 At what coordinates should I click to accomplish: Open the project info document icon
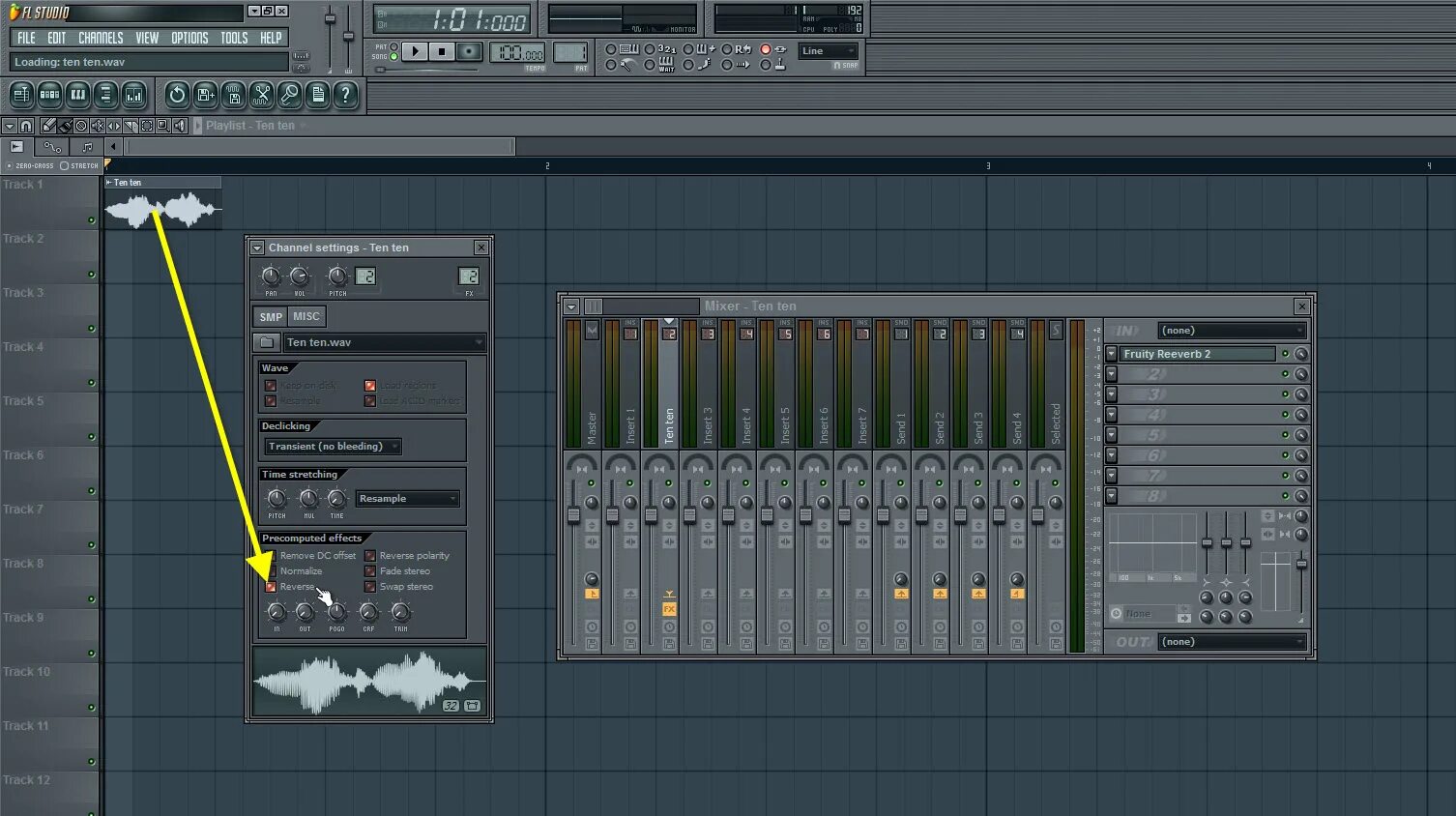click(x=317, y=95)
